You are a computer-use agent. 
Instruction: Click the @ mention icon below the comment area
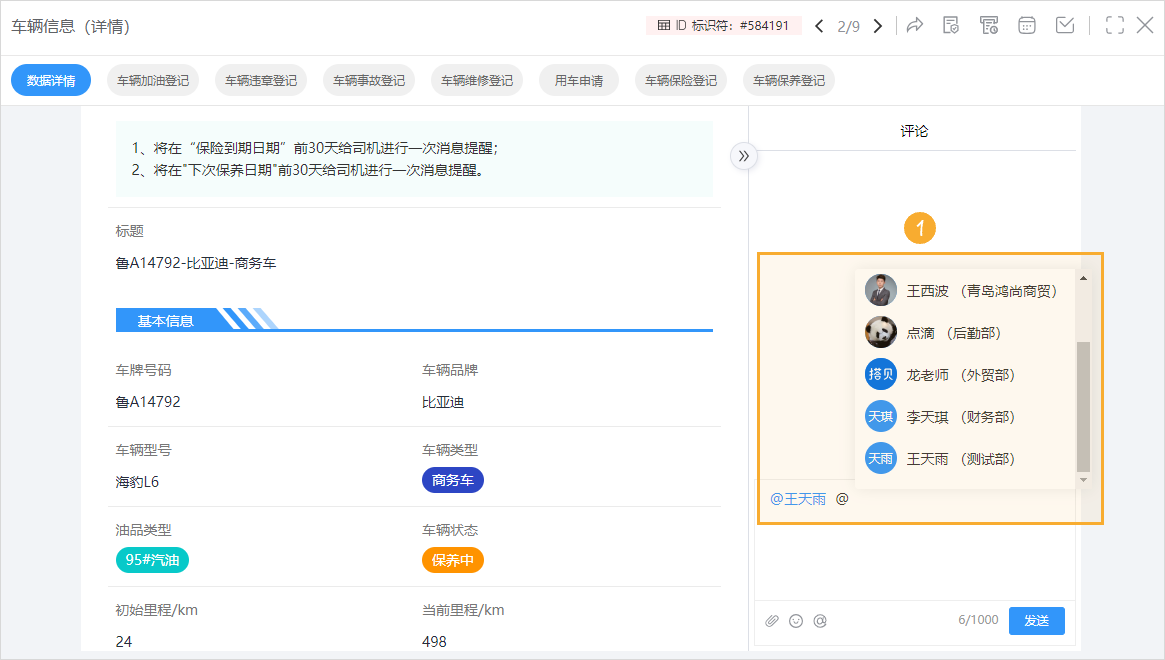point(819,620)
